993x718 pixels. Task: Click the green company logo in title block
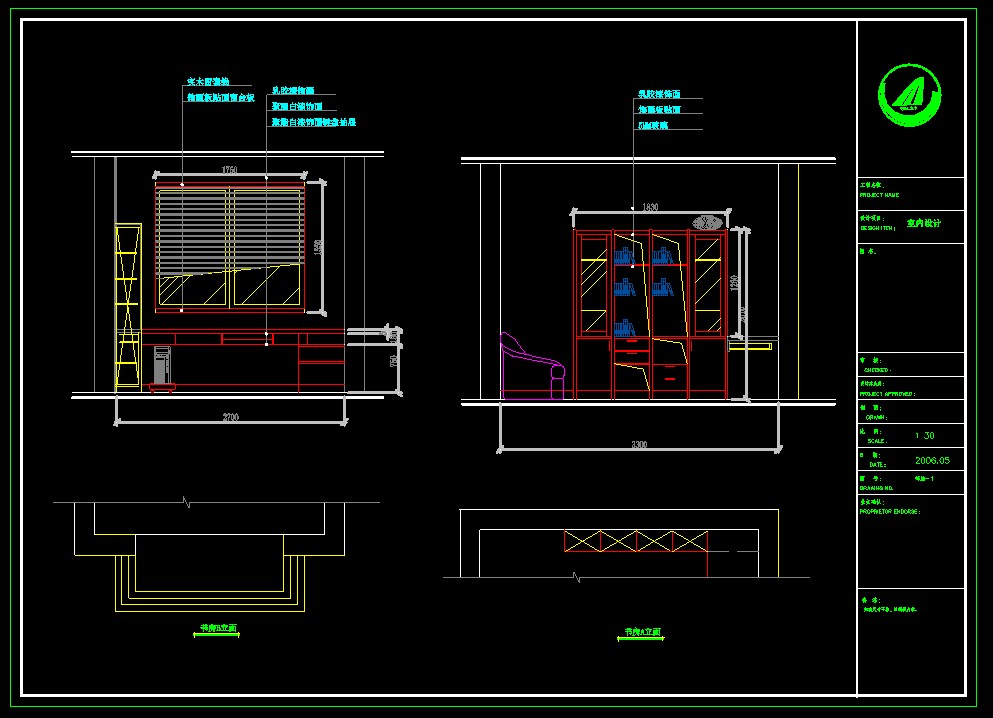[x=909, y=95]
